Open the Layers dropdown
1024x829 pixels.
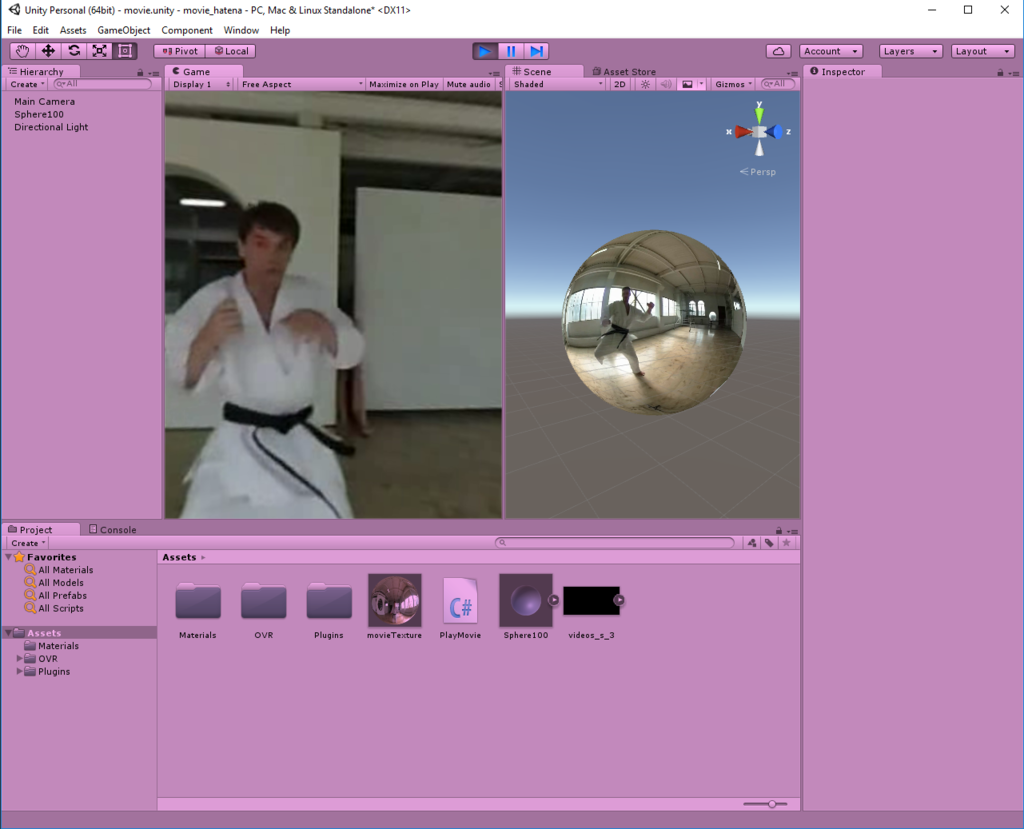click(x=910, y=51)
